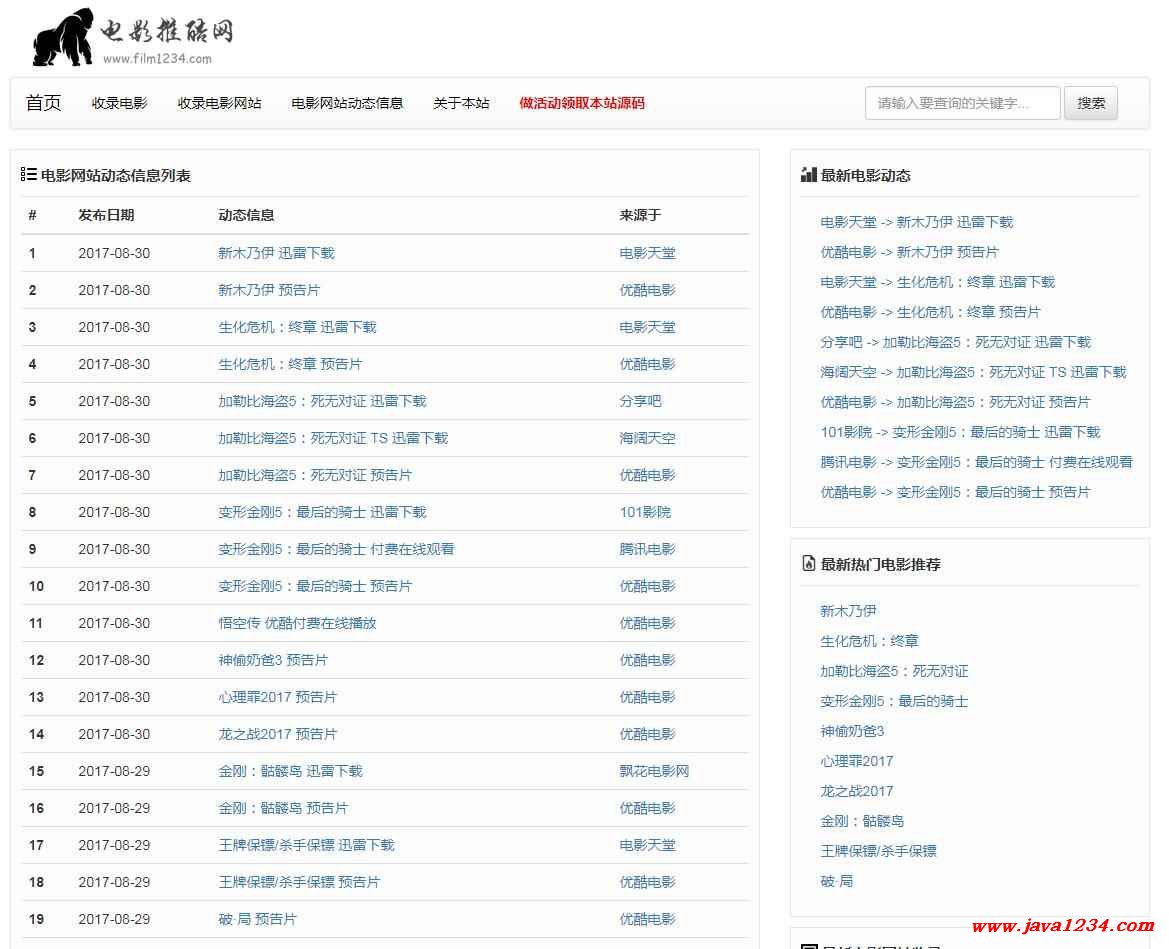Select 金刚：骷髅岛 in hot recommendations

tap(862, 822)
